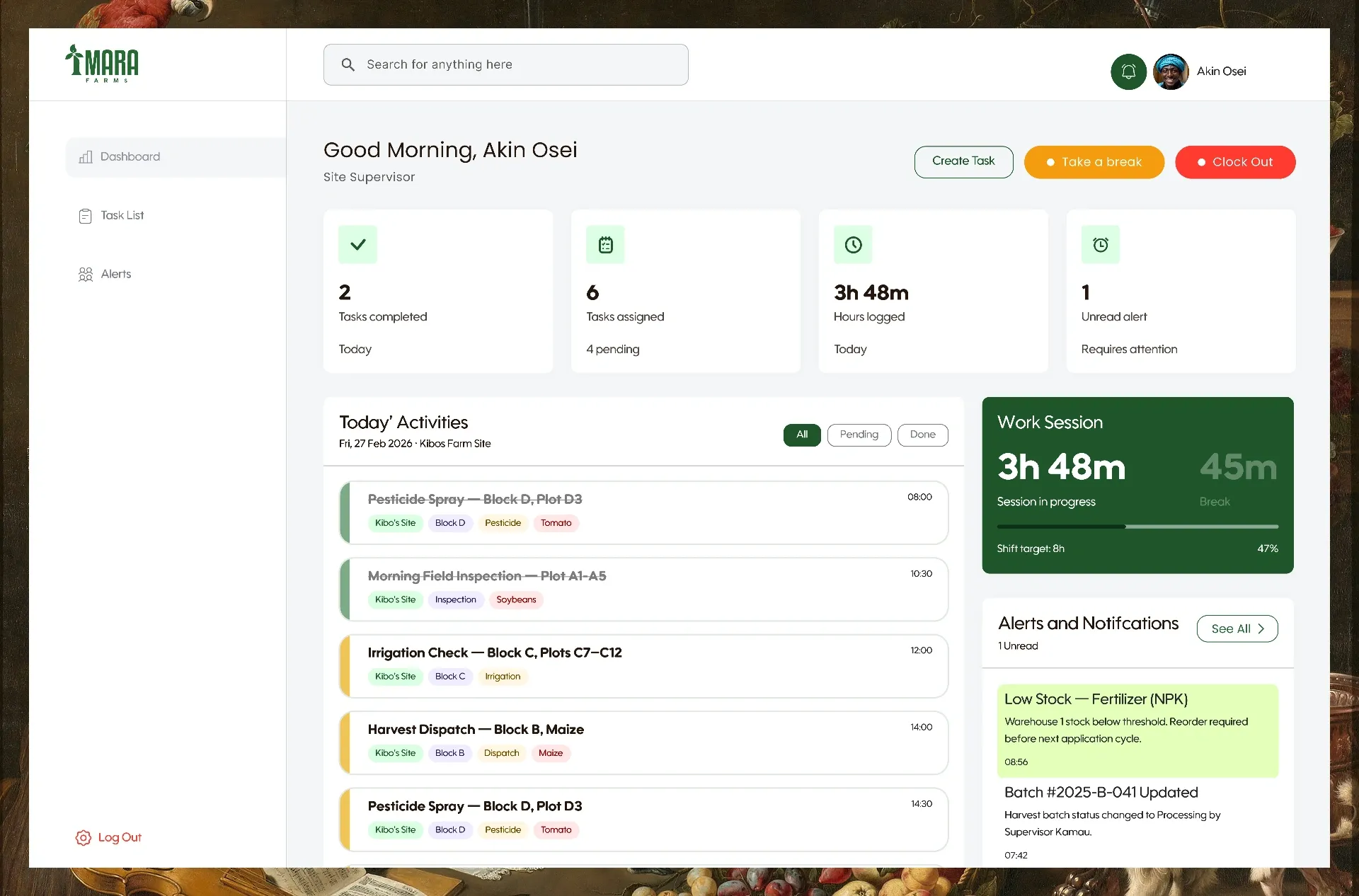Open the notifications bell icon

coord(1128,71)
